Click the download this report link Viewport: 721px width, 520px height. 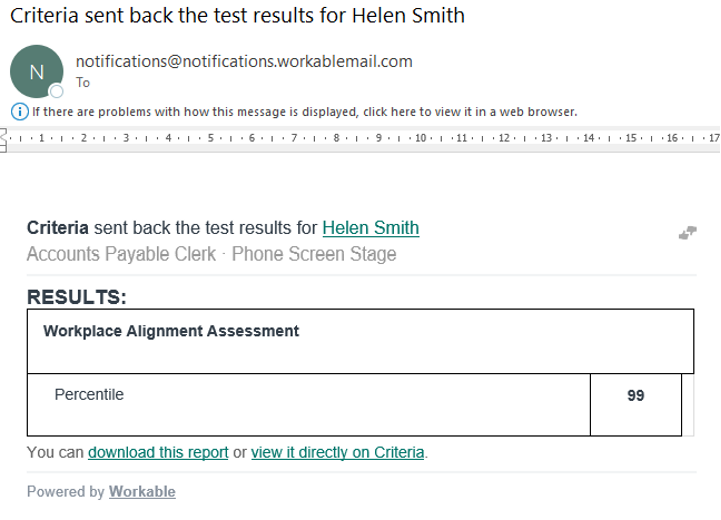[158, 452]
